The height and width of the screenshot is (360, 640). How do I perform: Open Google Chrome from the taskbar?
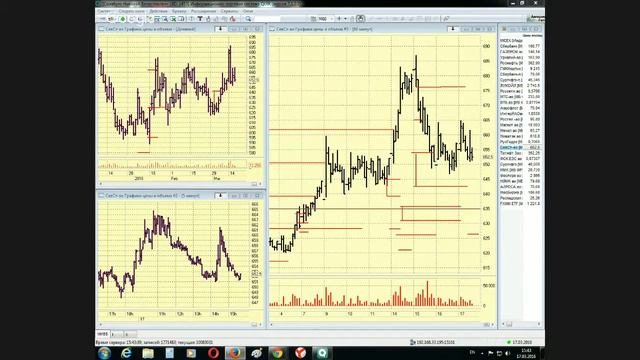[x=278, y=353]
